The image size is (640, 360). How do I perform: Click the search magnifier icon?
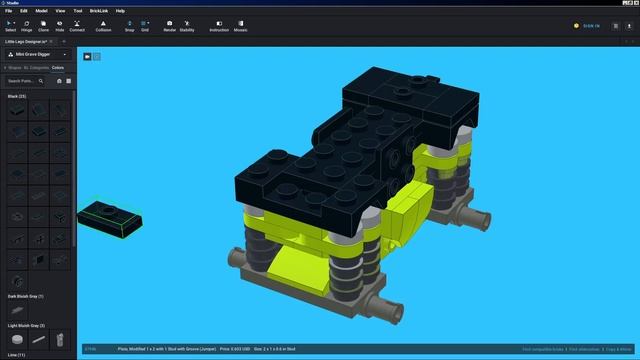tap(41, 81)
